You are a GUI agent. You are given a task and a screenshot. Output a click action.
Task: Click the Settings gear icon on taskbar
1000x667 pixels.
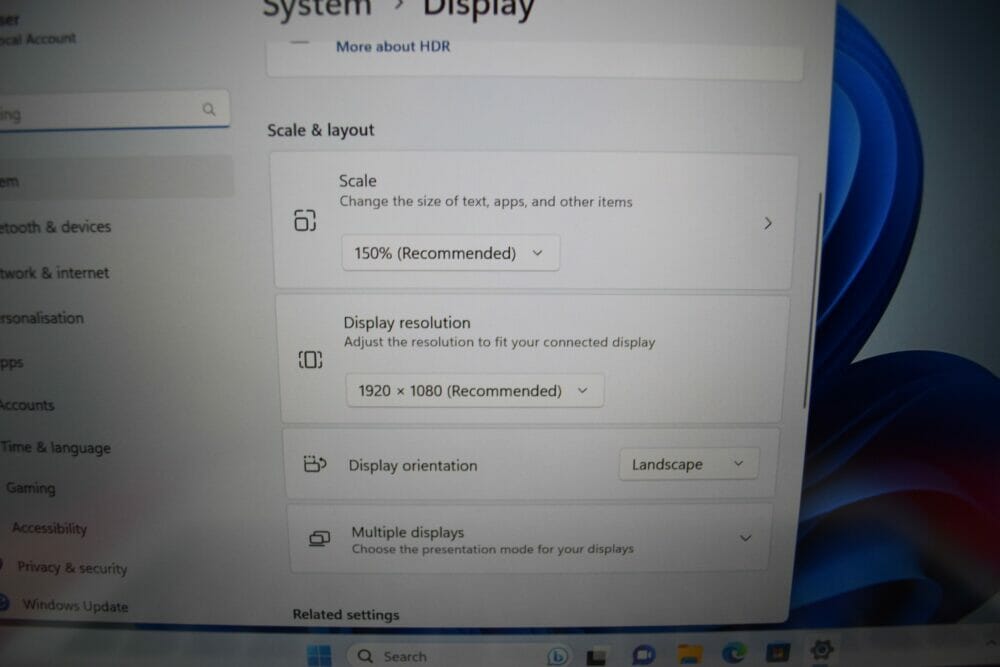click(x=821, y=650)
